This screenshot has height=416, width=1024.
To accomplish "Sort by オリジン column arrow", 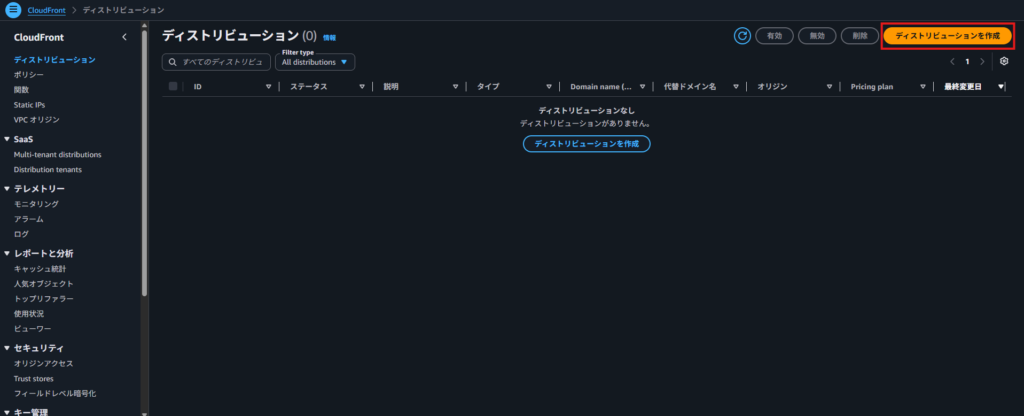I will (x=829, y=86).
